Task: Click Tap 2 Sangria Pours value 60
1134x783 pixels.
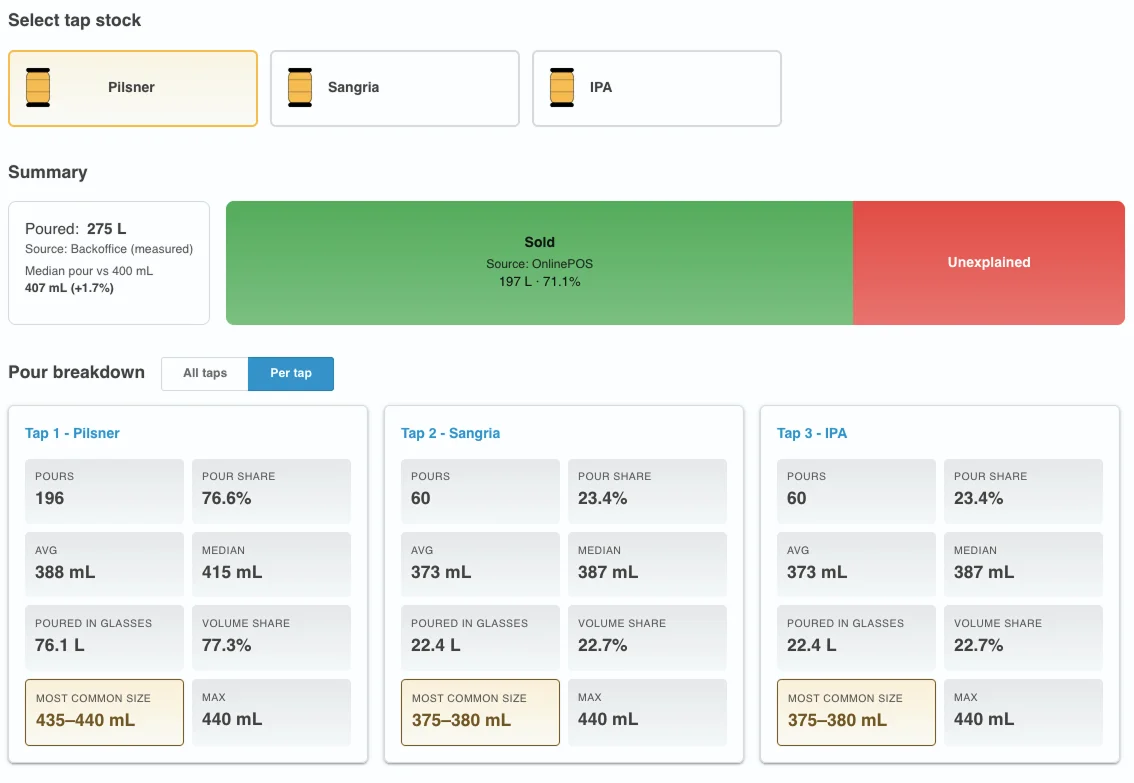Action: coord(480,491)
